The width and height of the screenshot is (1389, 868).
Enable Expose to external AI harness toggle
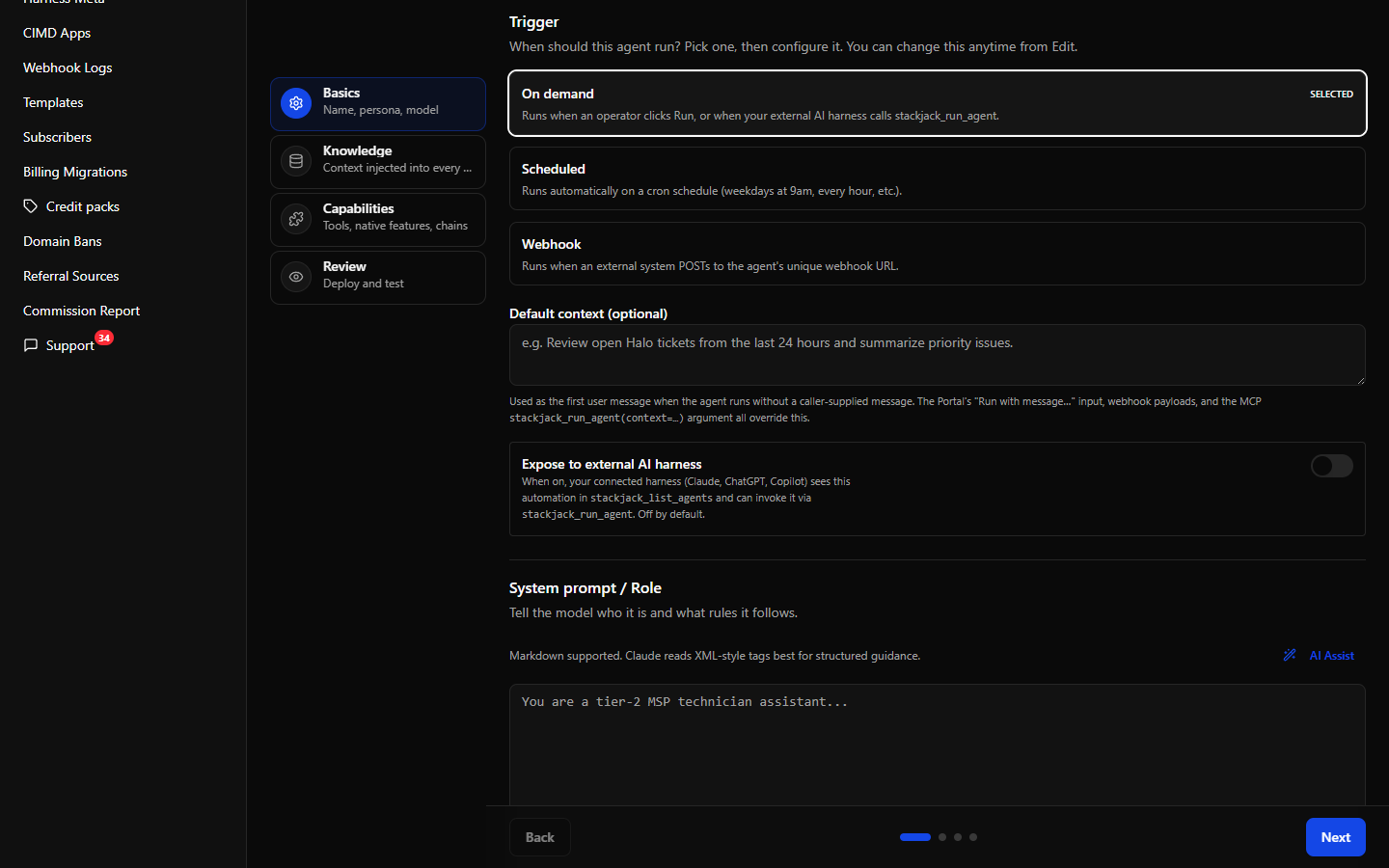click(1331, 466)
